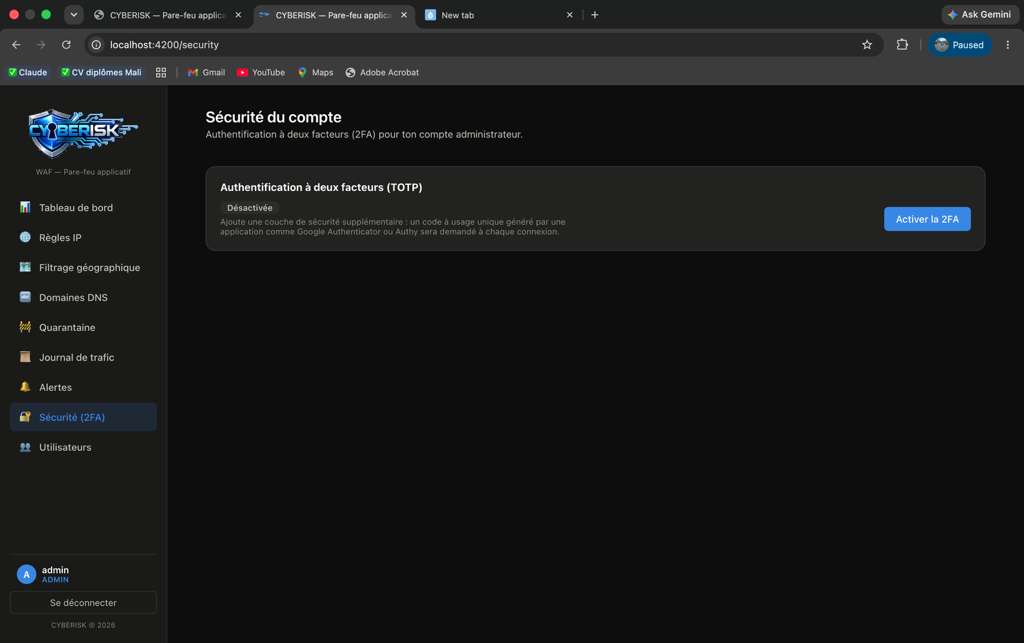Click the CYBERISK shield logo
The width and height of the screenshot is (1024, 643).
tap(83, 133)
